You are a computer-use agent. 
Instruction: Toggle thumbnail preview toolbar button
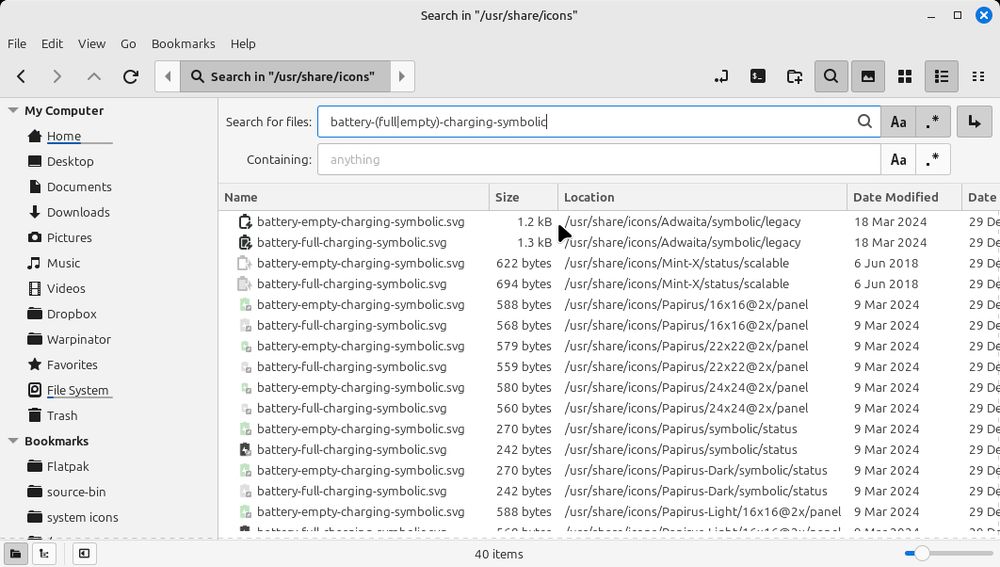pyautogui.click(x=868, y=77)
